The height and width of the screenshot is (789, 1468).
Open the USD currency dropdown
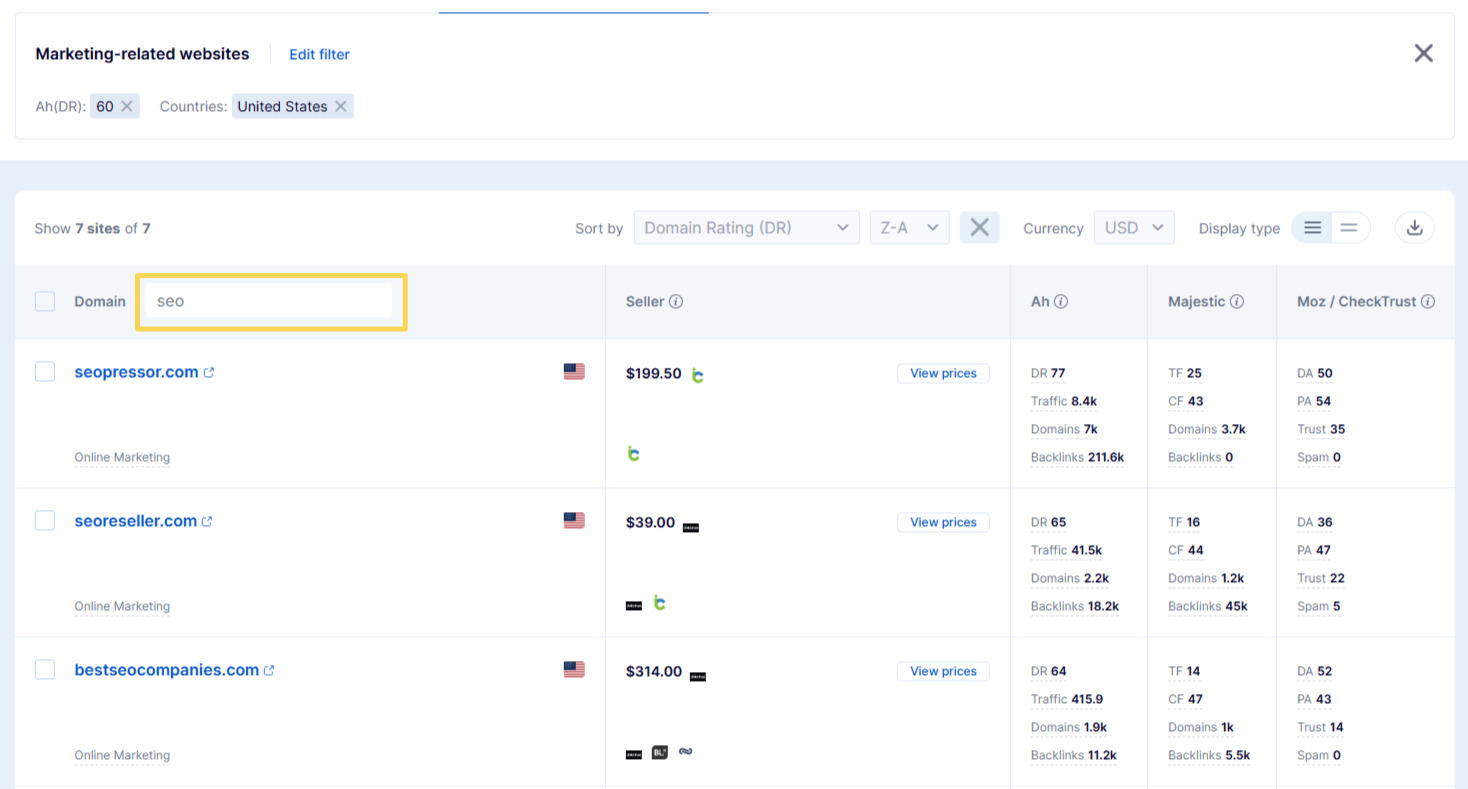[x=1133, y=228]
